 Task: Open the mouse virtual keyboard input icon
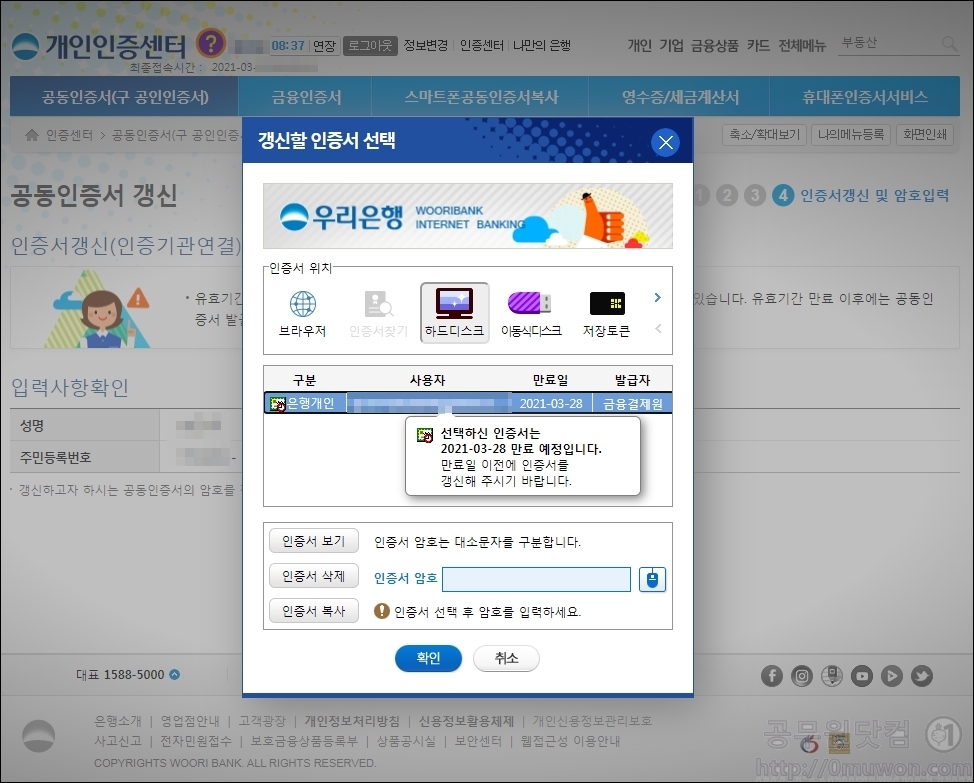652,579
